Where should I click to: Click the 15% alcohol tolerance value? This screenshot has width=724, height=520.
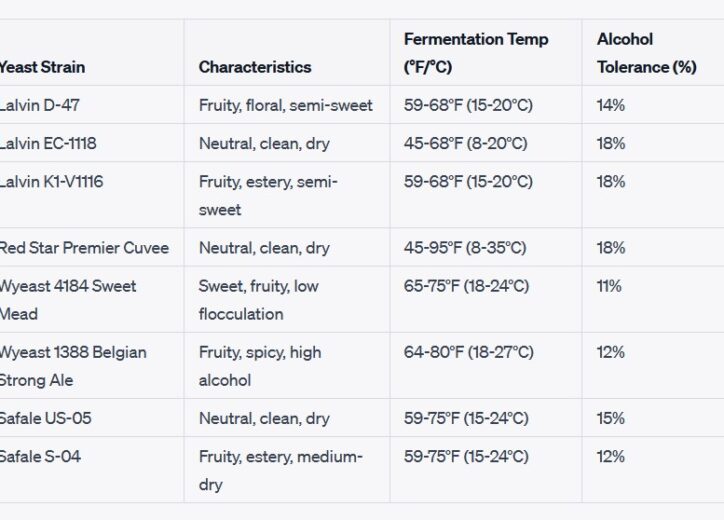610,418
